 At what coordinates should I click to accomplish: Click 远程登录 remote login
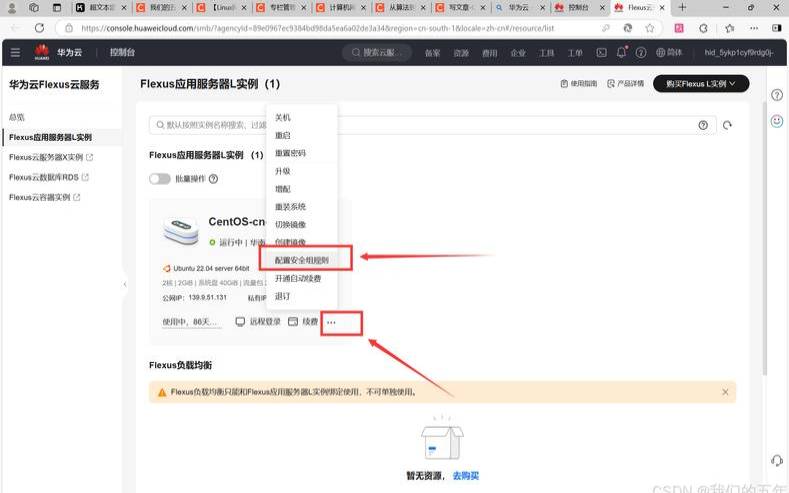point(258,321)
